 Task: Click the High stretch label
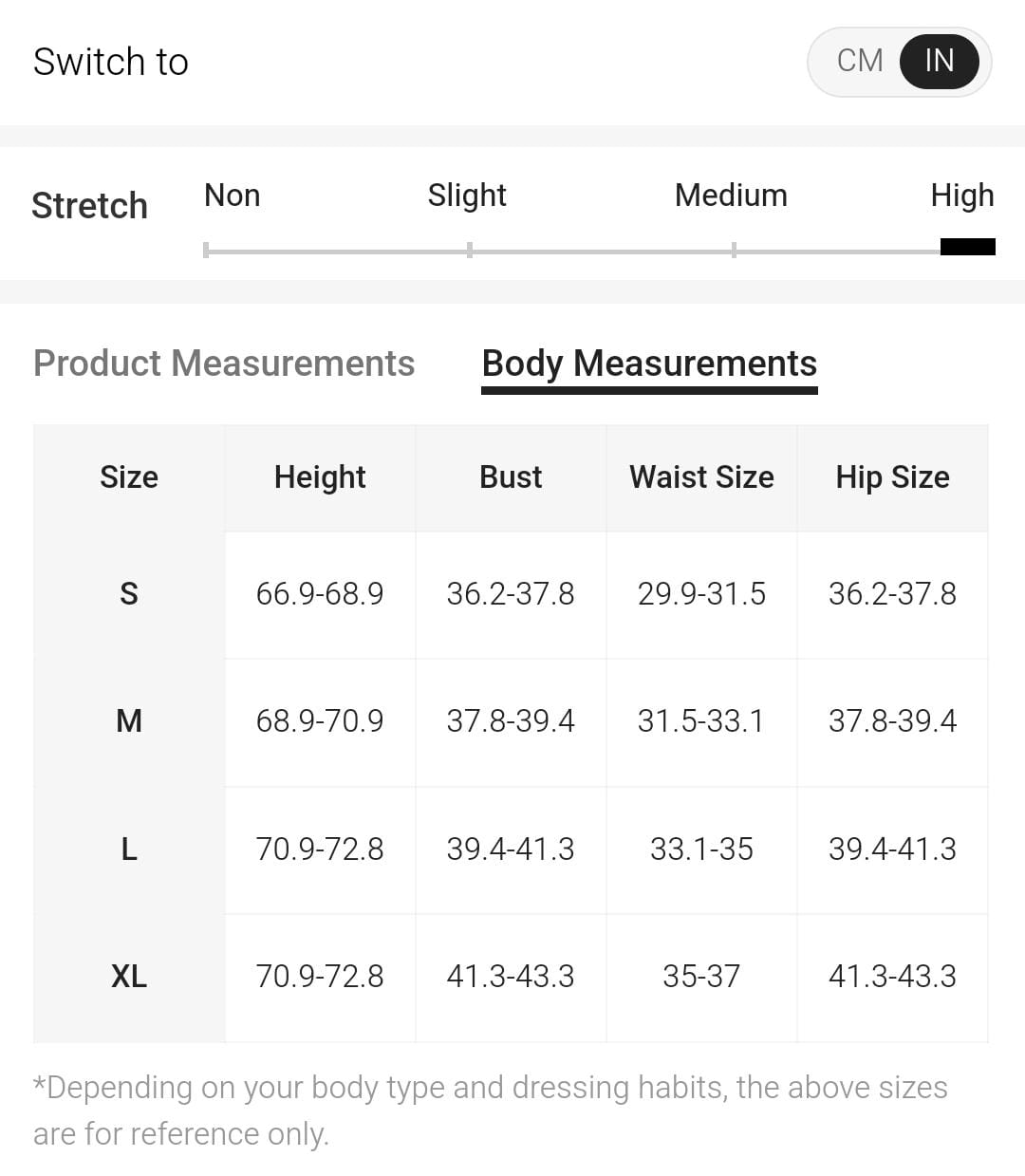coord(961,196)
